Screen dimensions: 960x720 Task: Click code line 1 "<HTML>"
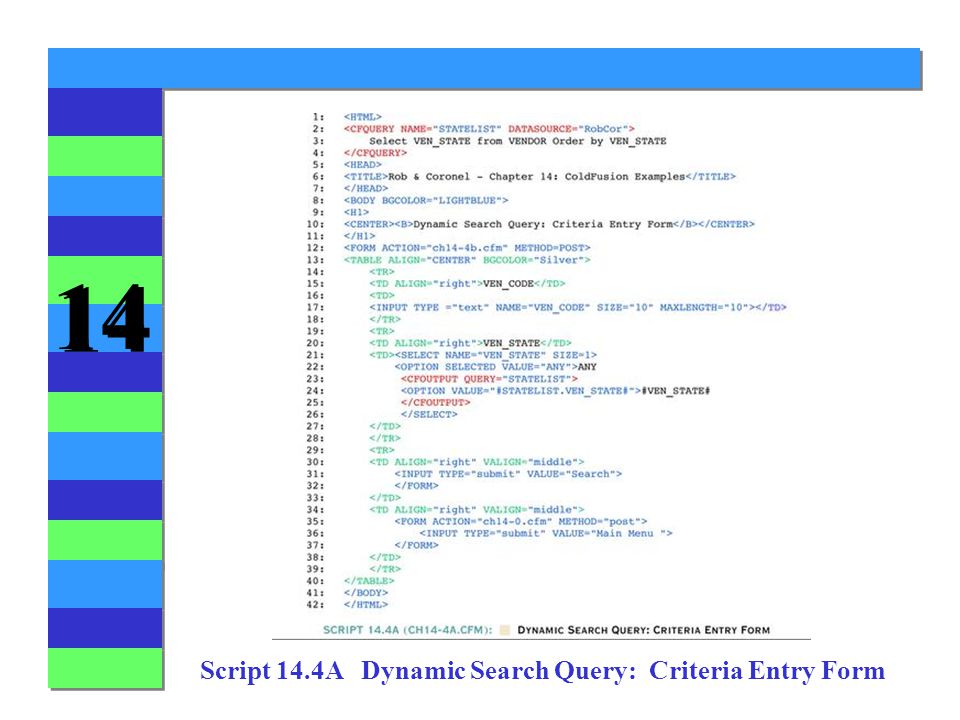362,116
